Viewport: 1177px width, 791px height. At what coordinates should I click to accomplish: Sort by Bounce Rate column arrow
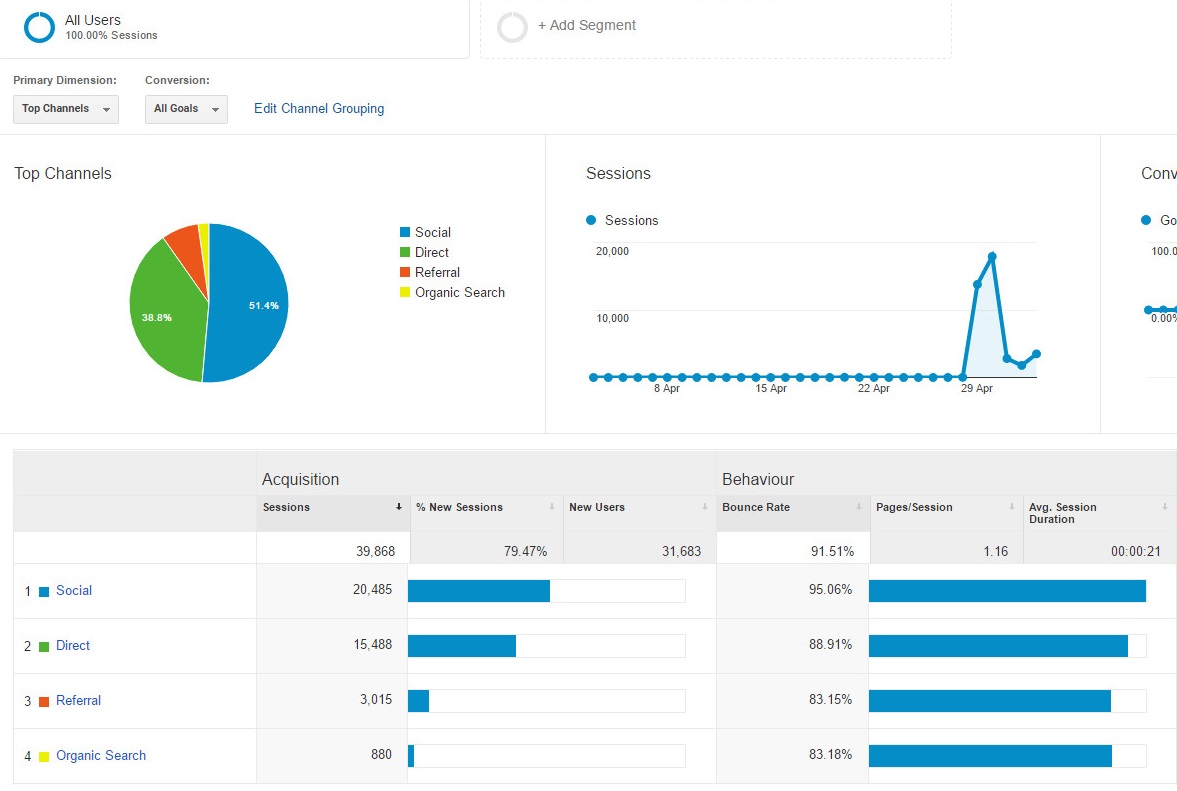pos(859,507)
